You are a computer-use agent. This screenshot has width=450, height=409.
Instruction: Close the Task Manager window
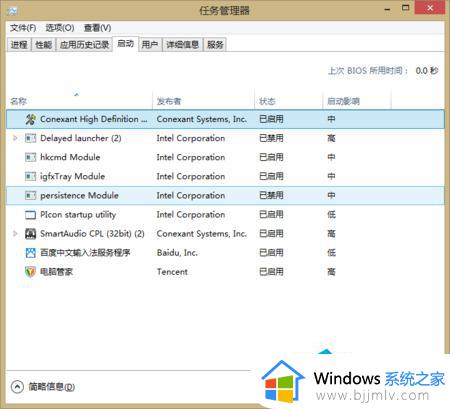point(430,8)
